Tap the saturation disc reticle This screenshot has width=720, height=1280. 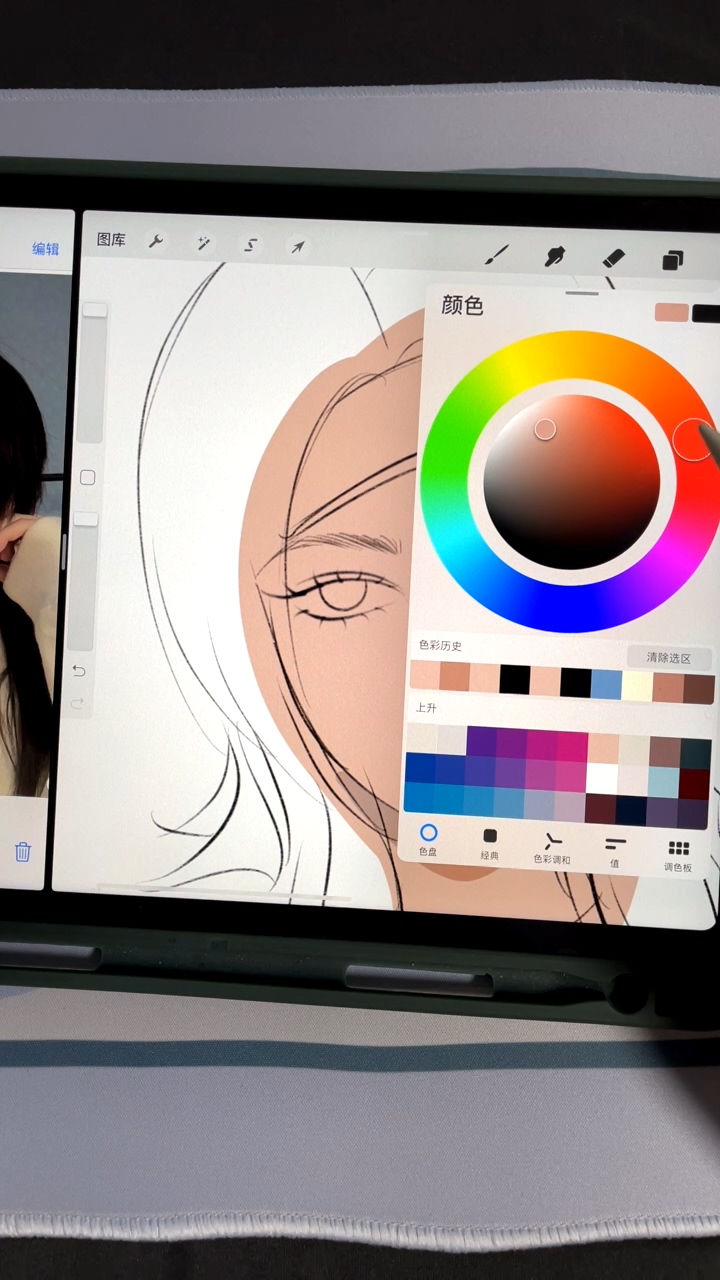coord(545,429)
